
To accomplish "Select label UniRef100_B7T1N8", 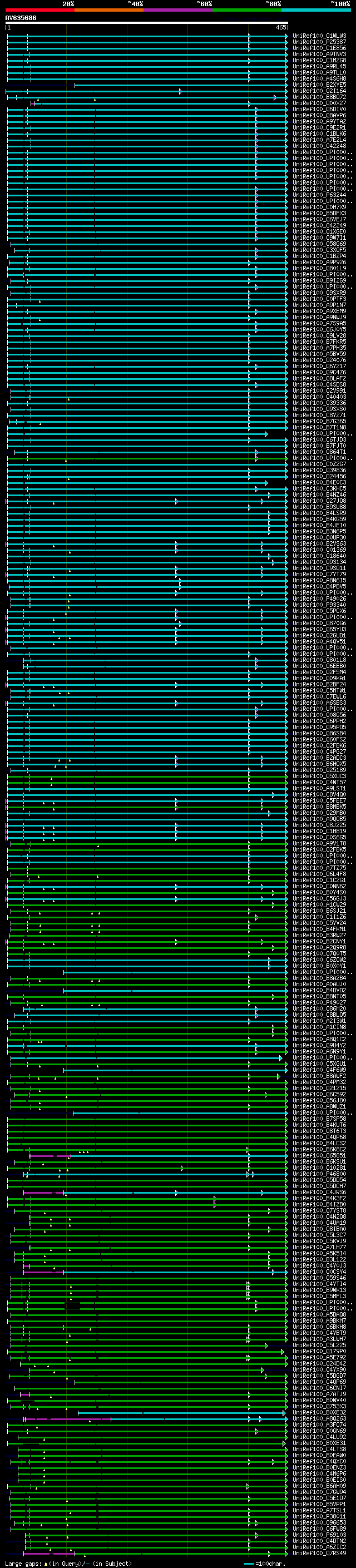I will point(319,427).
